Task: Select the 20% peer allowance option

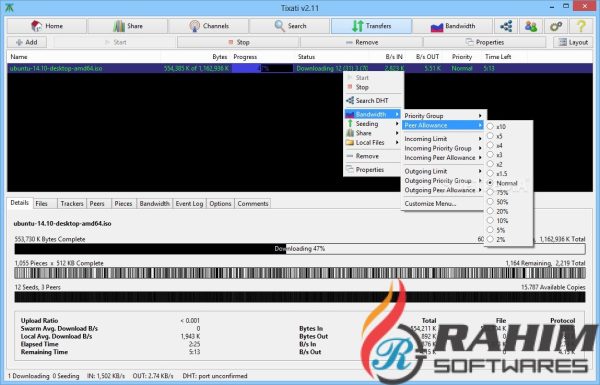Action: coord(508,211)
